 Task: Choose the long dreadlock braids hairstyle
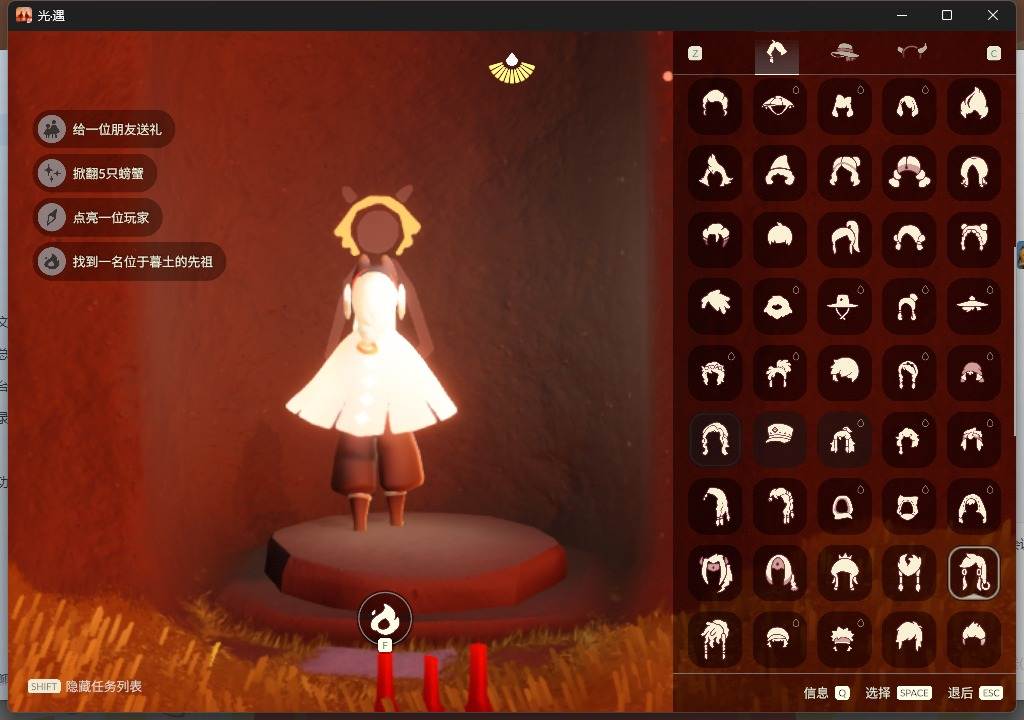click(714, 638)
